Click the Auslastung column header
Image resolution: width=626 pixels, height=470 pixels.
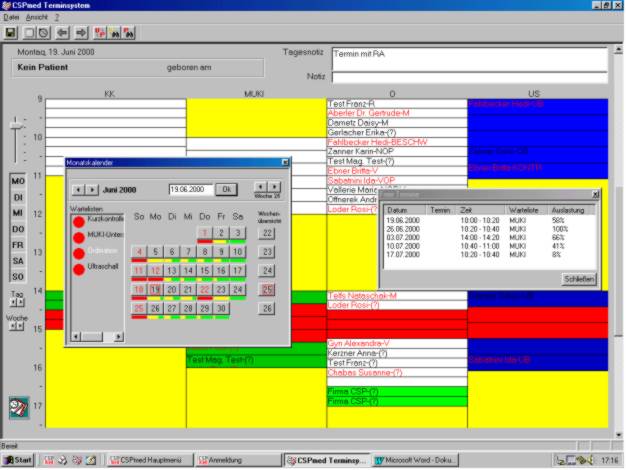(571, 210)
